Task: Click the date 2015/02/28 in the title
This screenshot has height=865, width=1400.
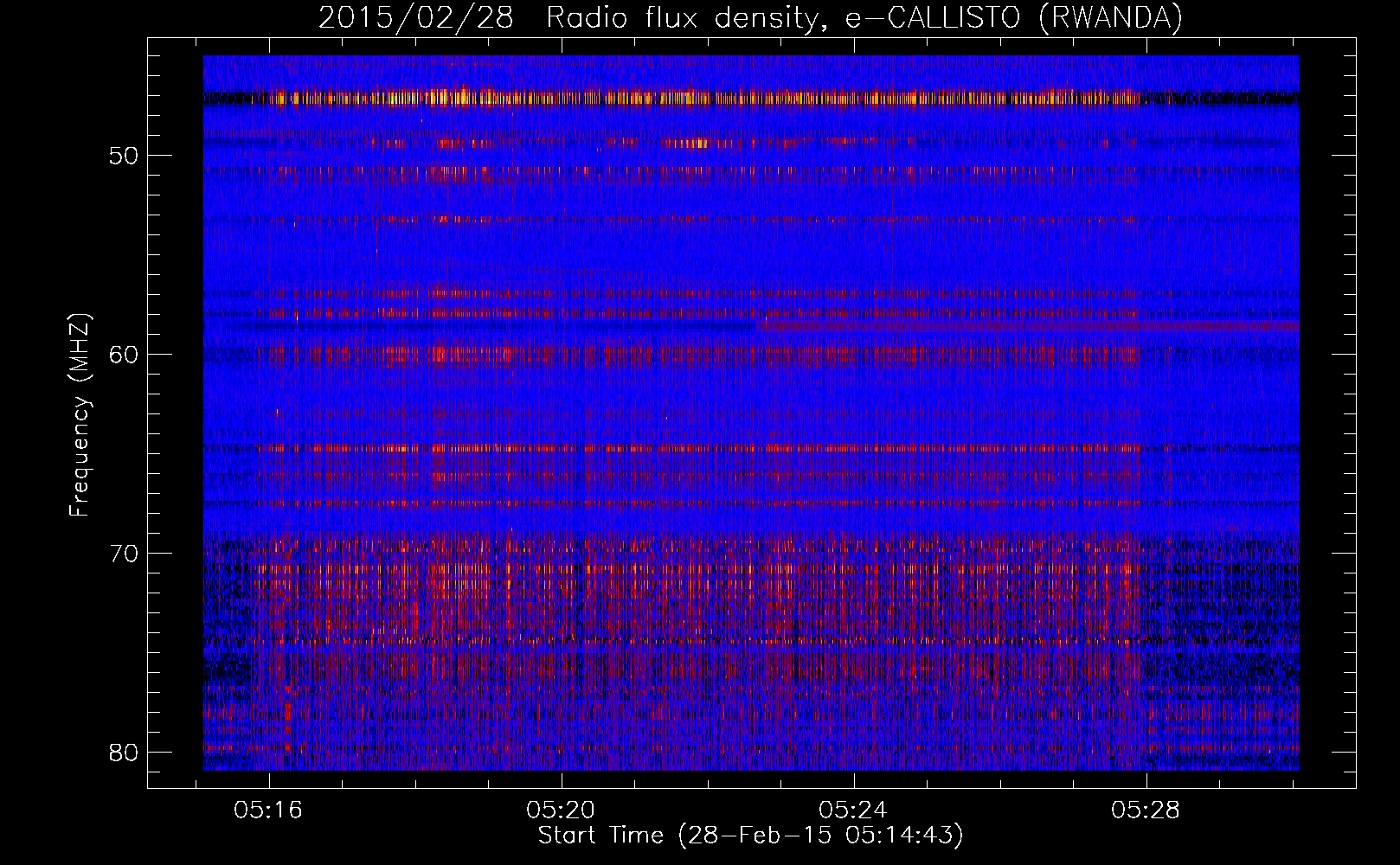Action: point(415,18)
